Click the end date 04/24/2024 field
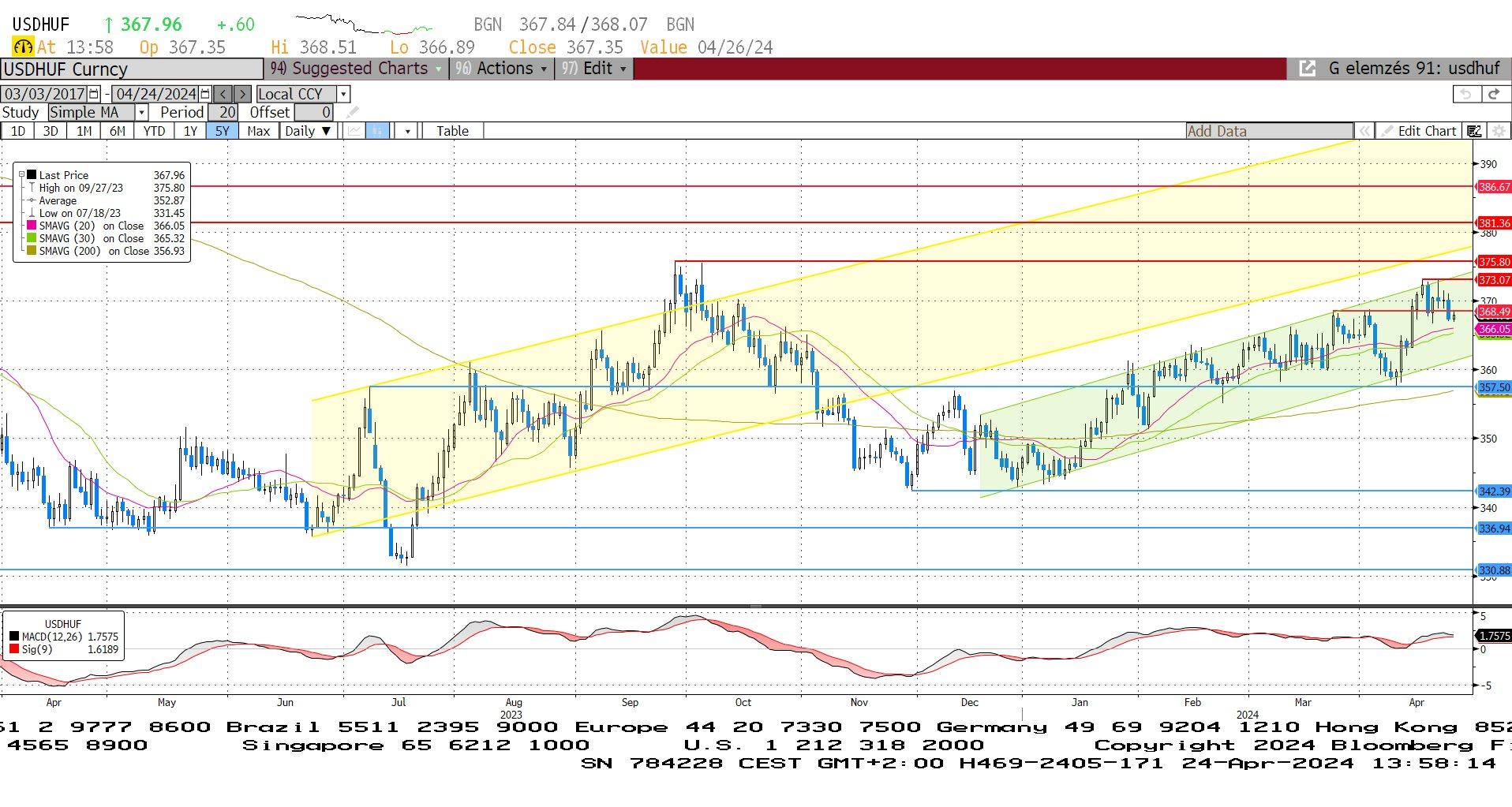Viewport: 1512px width, 807px height. (156, 94)
